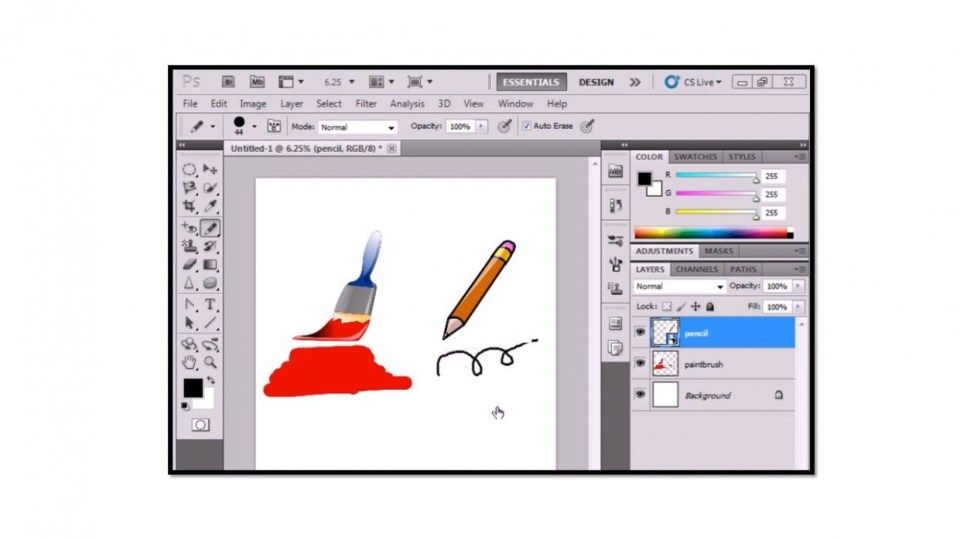Select the Lasso tool

click(x=190, y=188)
